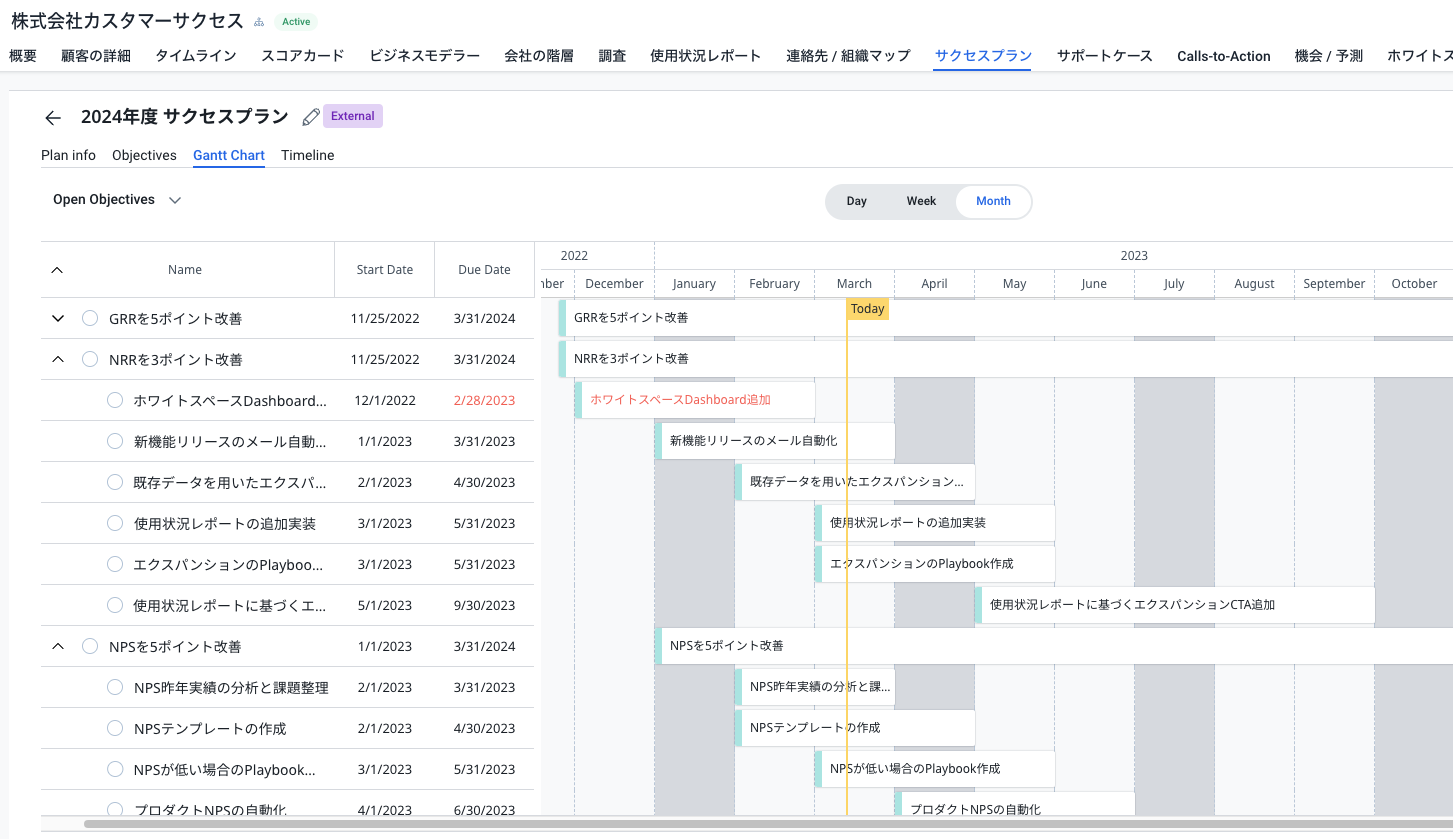Click the company hierarchy icon beside company name
This screenshot has width=1453, height=839.
259,22
